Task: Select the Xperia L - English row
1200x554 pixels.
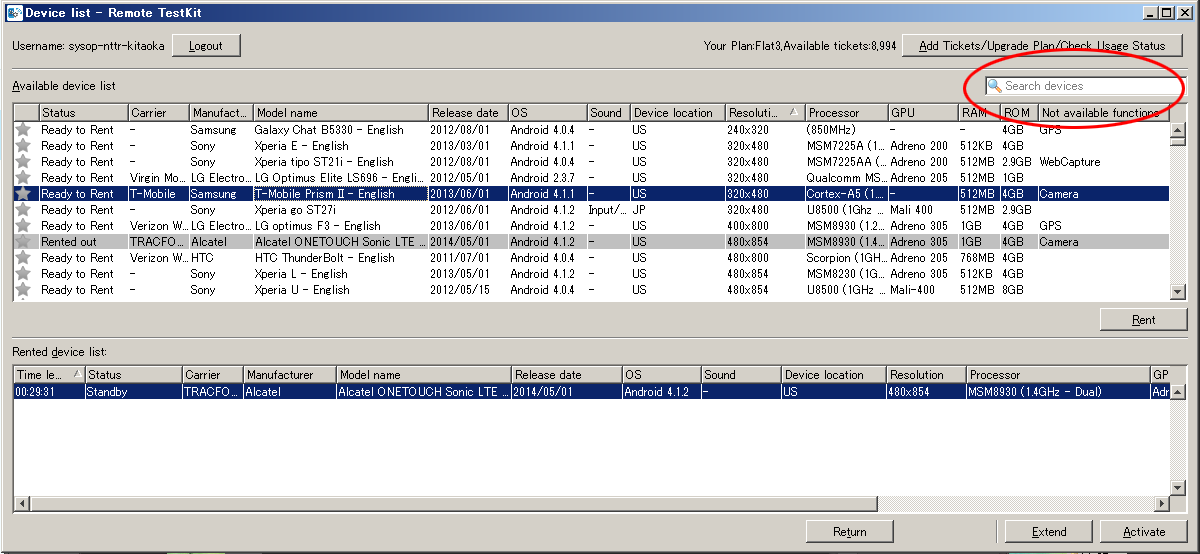Action: click(591, 273)
